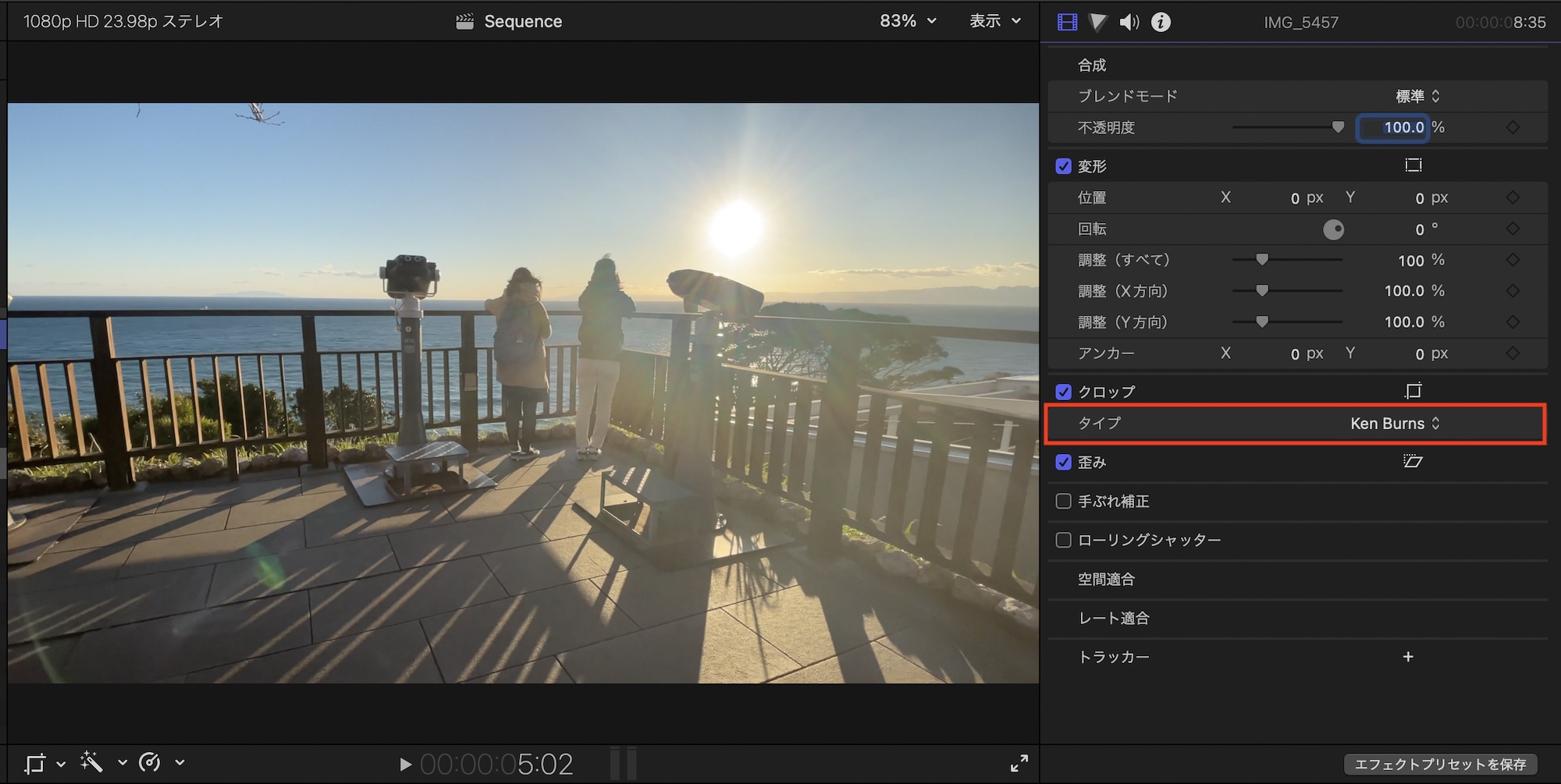
Task: Toggle the クロップ (Crop) checkbox
Action: (1063, 392)
